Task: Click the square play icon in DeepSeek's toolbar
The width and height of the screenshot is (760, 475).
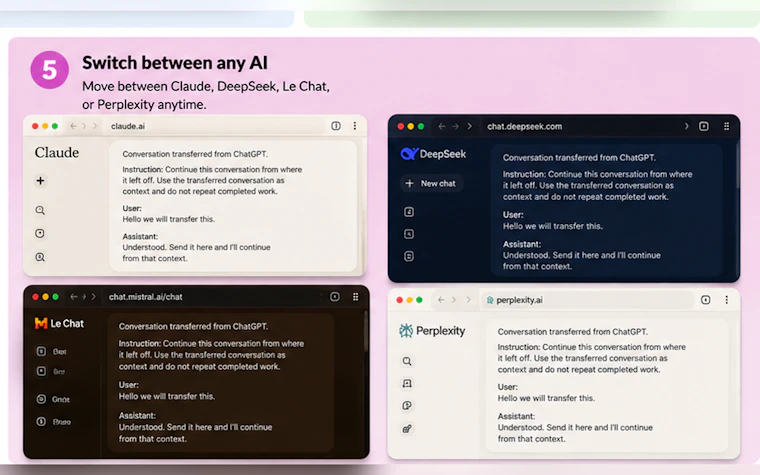Action: click(x=704, y=127)
